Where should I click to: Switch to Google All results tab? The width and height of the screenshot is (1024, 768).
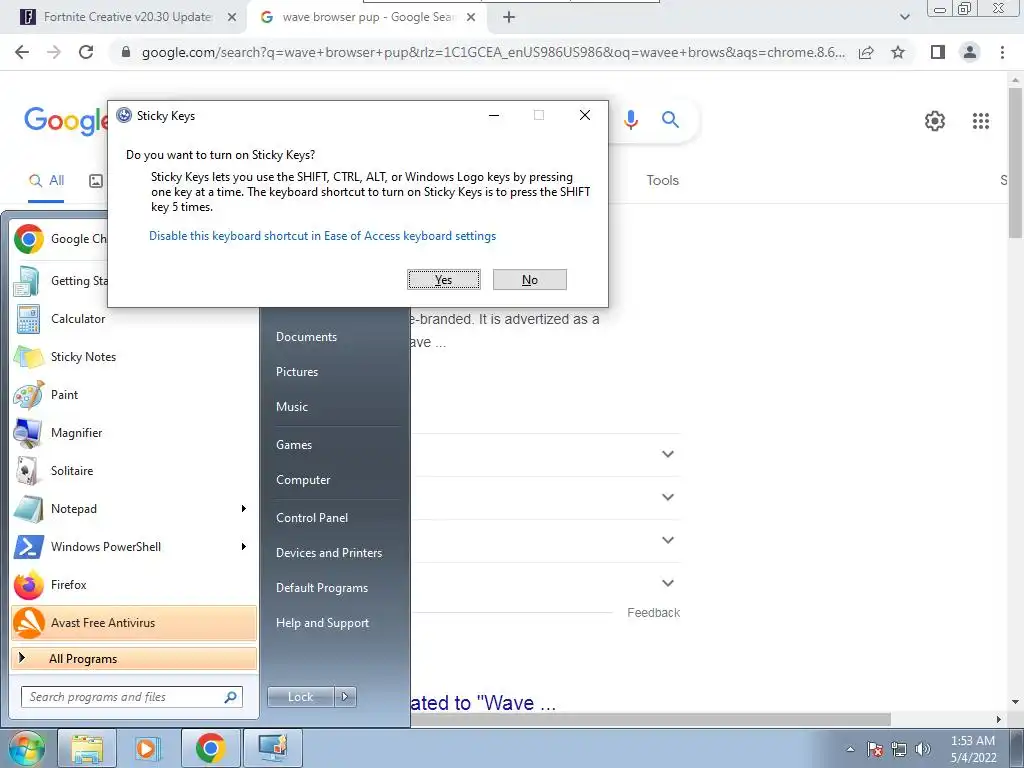point(46,181)
